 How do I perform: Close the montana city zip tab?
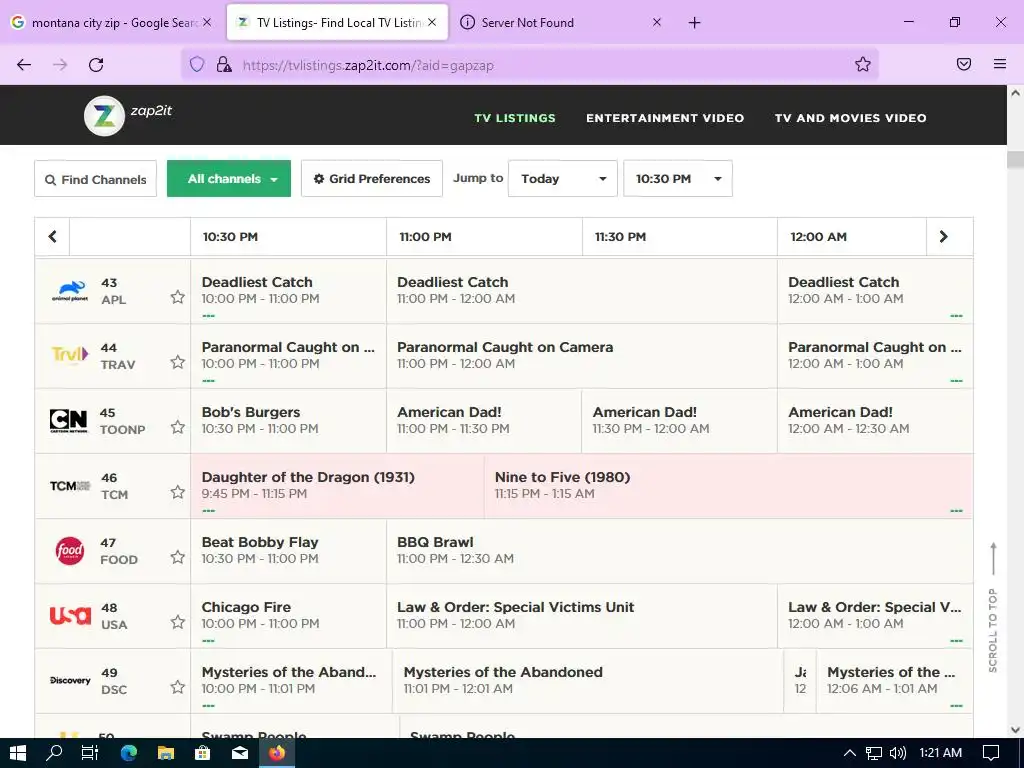click(x=207, y=22)
